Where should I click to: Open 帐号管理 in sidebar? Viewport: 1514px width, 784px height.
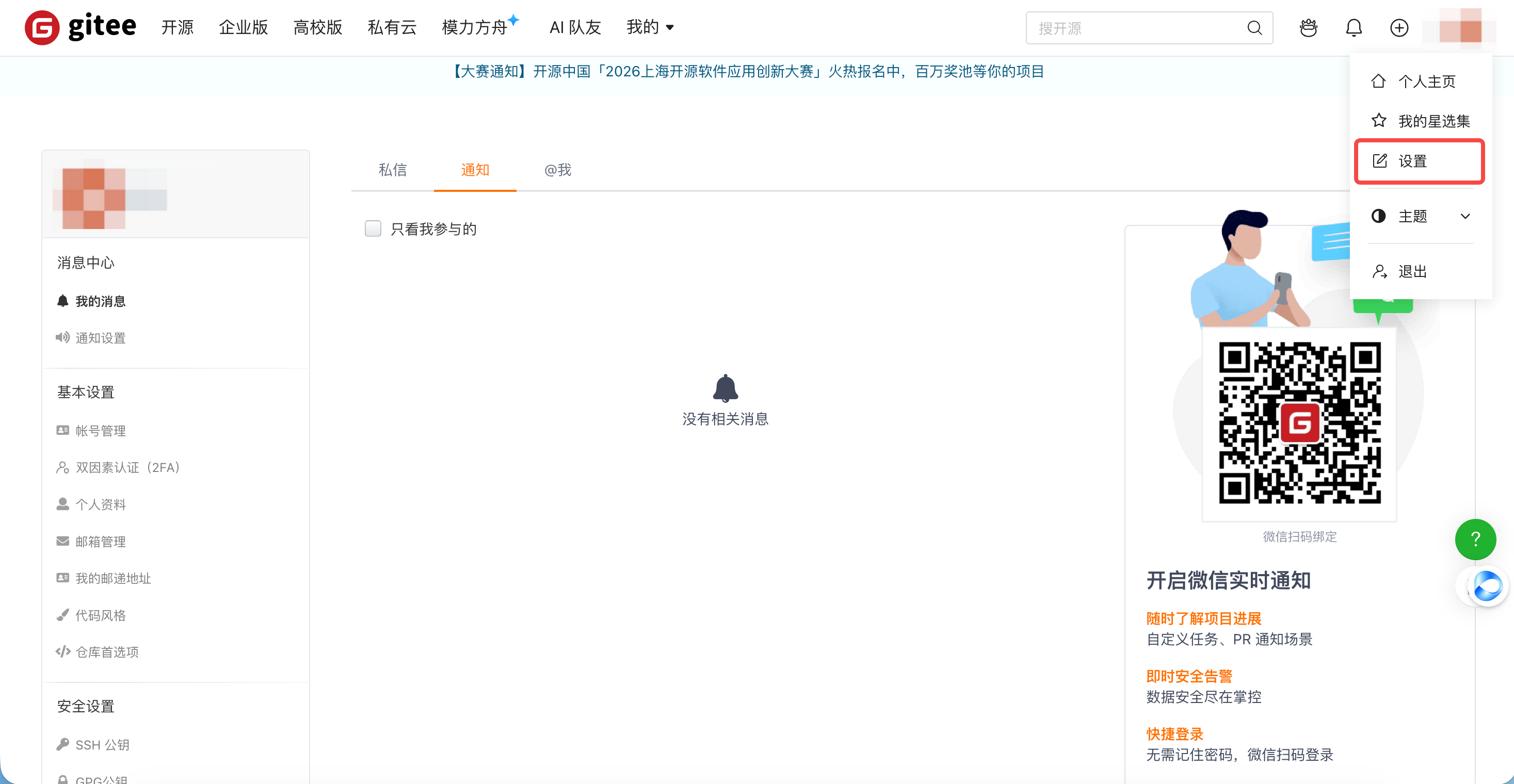pos(100,431)
